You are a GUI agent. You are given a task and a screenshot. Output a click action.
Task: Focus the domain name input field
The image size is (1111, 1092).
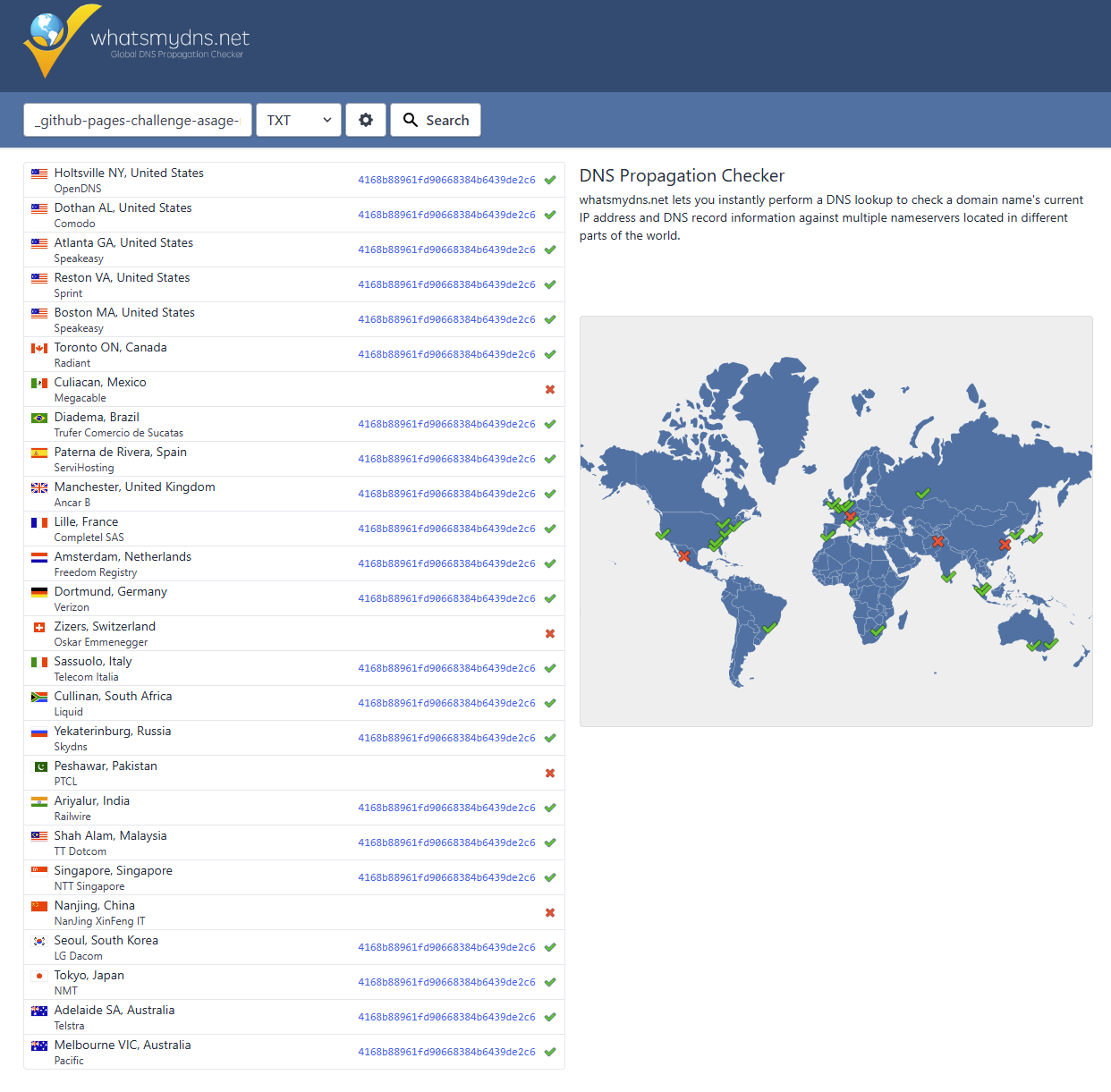[138, 120]
